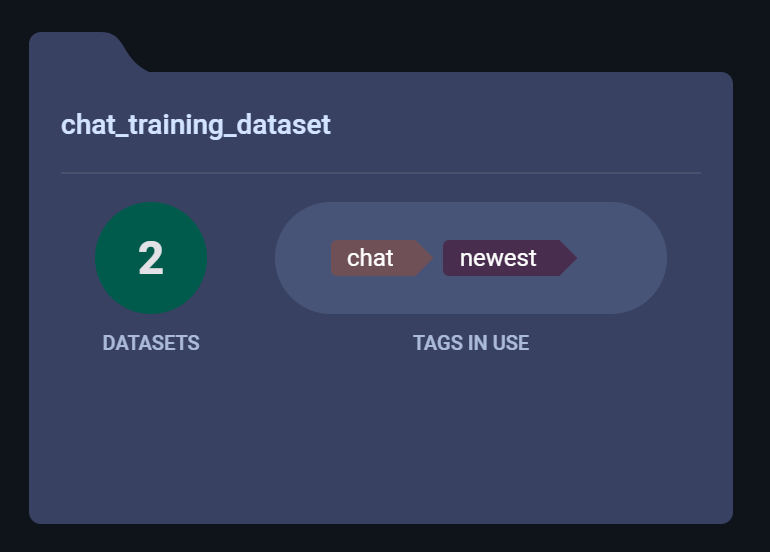This screenshot has height=552, width=770.
Task: Select the word "chat" in the tag
Action: [370, 258]
